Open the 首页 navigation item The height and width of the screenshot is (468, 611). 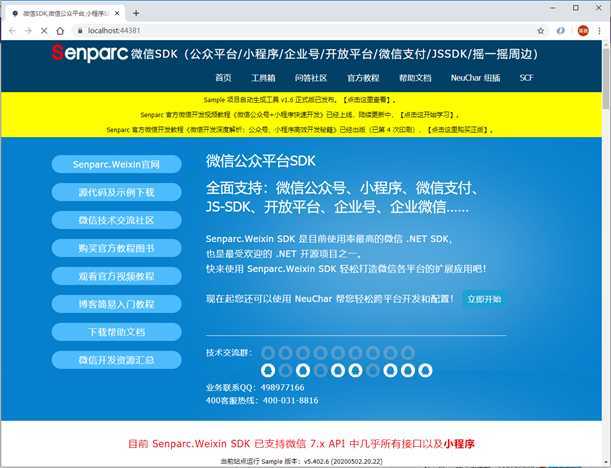[223, 78]
